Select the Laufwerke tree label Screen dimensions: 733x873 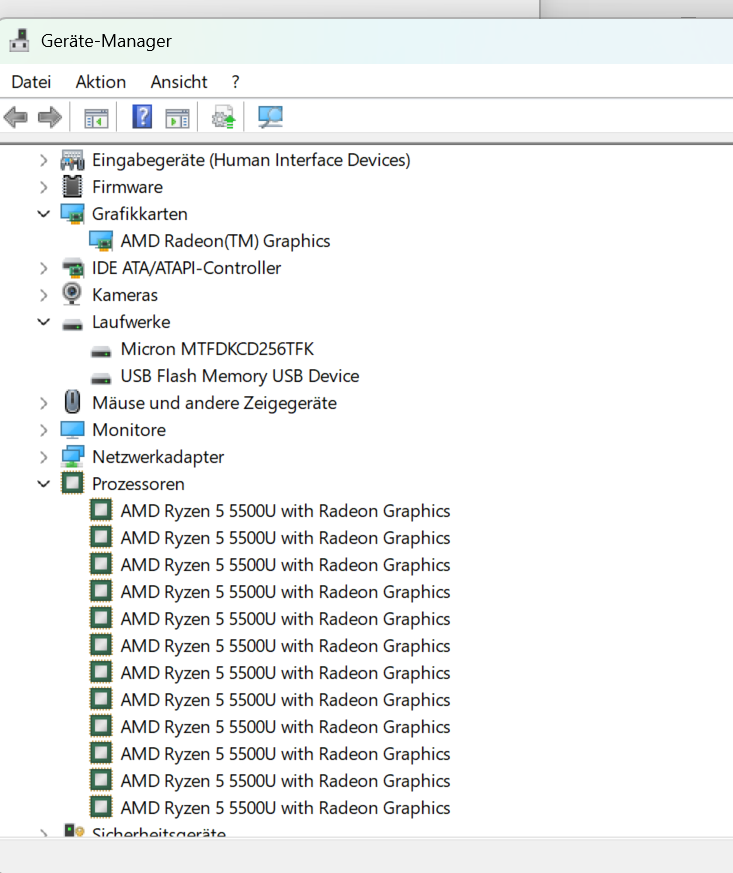click(x=131, y=322)
